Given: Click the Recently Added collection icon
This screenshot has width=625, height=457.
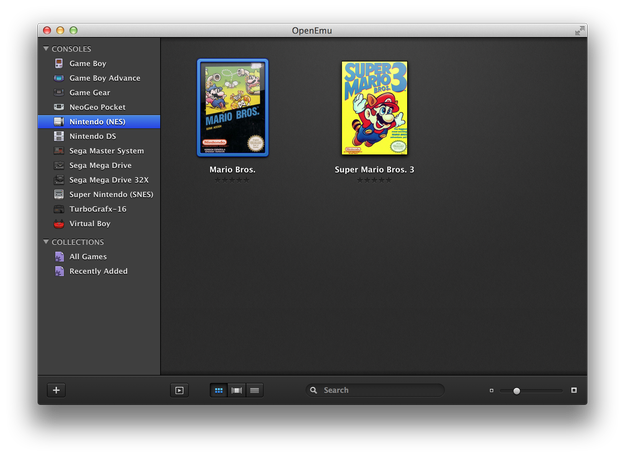Looking at the screenshot, I should coord(59,271).
